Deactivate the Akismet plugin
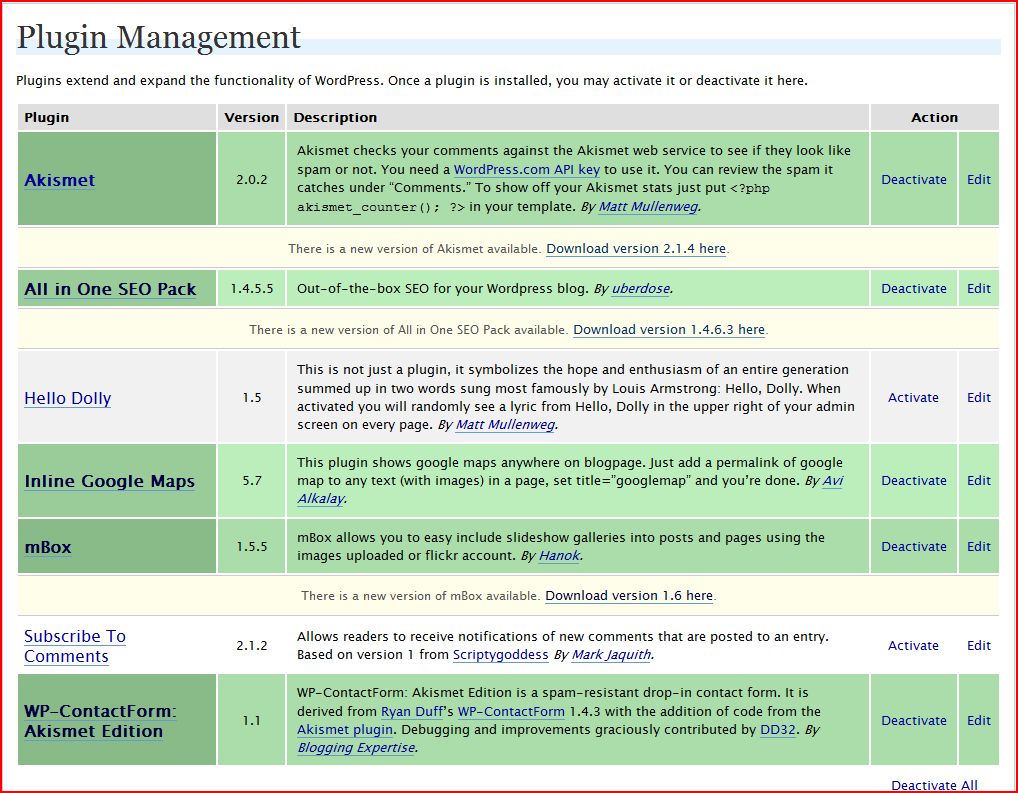 click(x=913, y=180)
